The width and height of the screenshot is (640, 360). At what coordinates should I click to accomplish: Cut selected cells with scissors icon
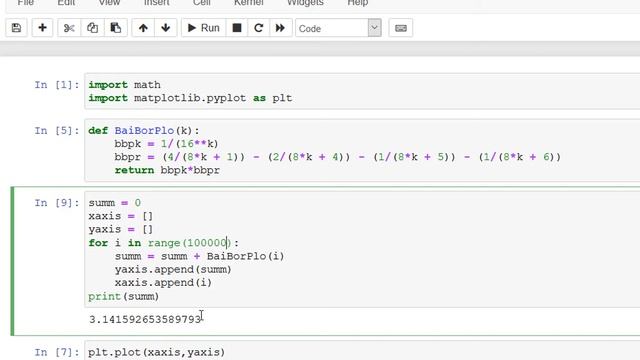(69, 28)
